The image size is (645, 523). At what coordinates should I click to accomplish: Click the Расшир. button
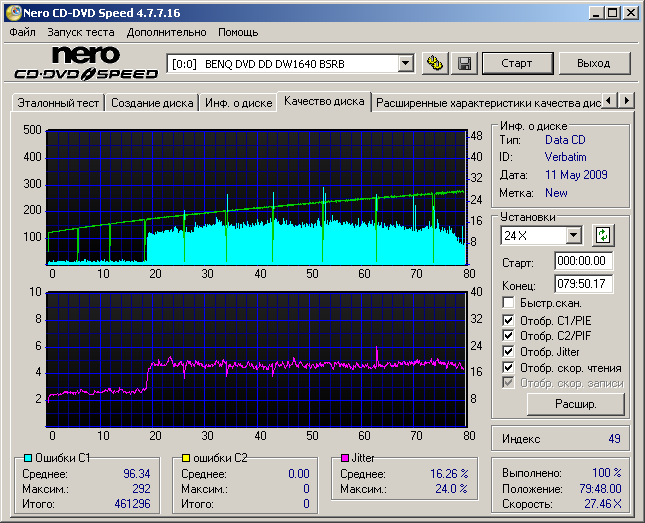tap(575, 404)
